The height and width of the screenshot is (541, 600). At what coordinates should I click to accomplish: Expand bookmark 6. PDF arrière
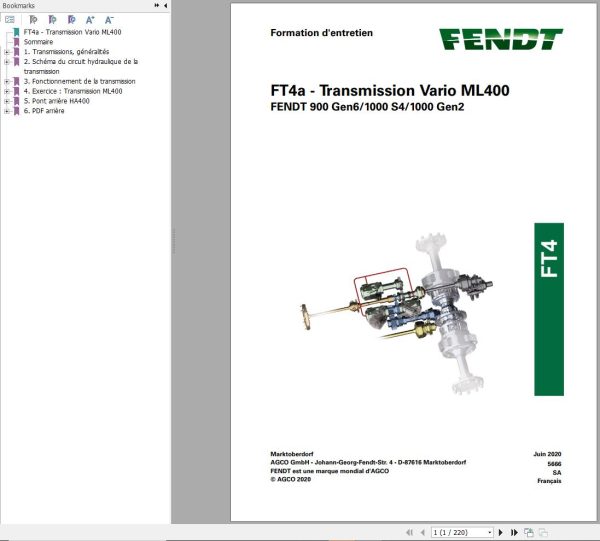(x=7, y=111)
